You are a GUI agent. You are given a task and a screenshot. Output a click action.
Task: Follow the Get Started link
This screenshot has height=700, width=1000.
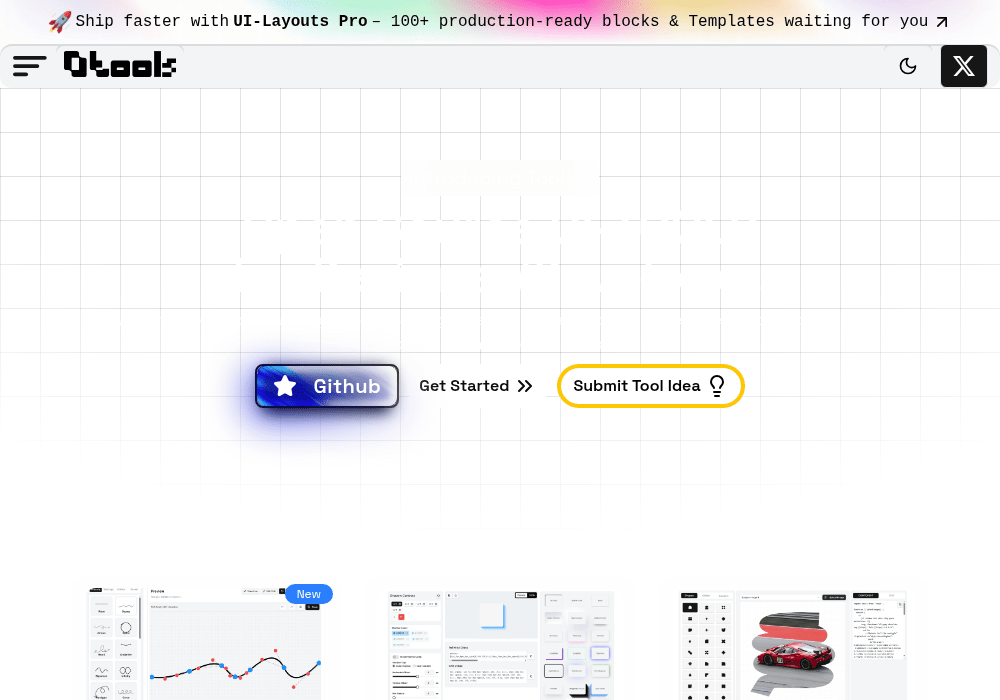476,386
